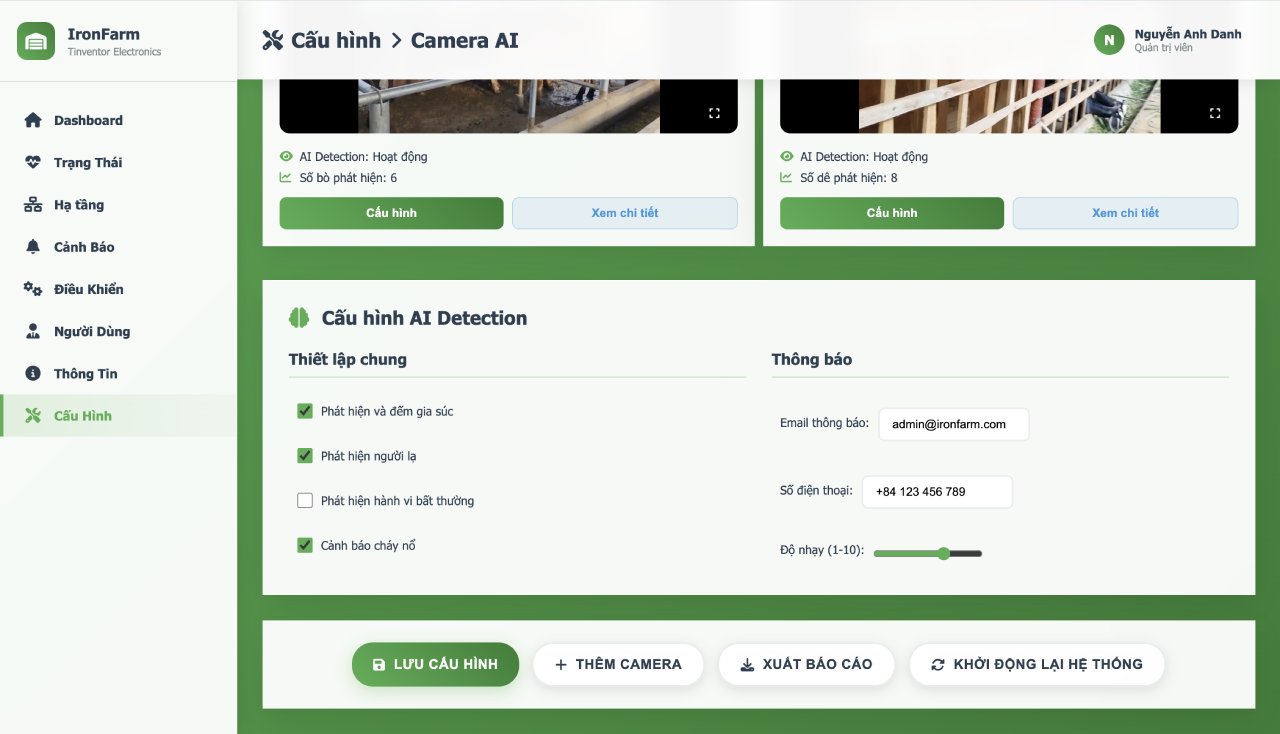Image resolution: width=1280 pixels, height=734 pixels.
Task: Expand fullscreen on the goat camera feed
Action: tap(1214, 113)
